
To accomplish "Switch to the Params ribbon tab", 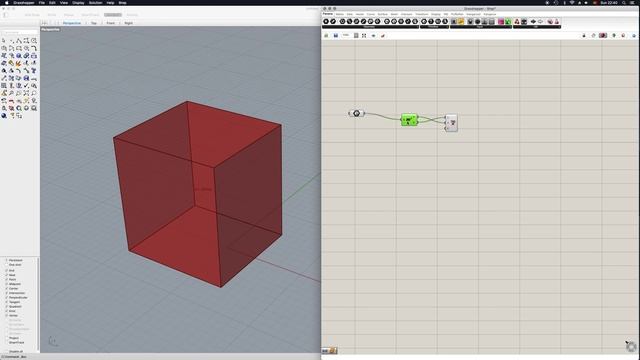I will click(x=328, y=14).
